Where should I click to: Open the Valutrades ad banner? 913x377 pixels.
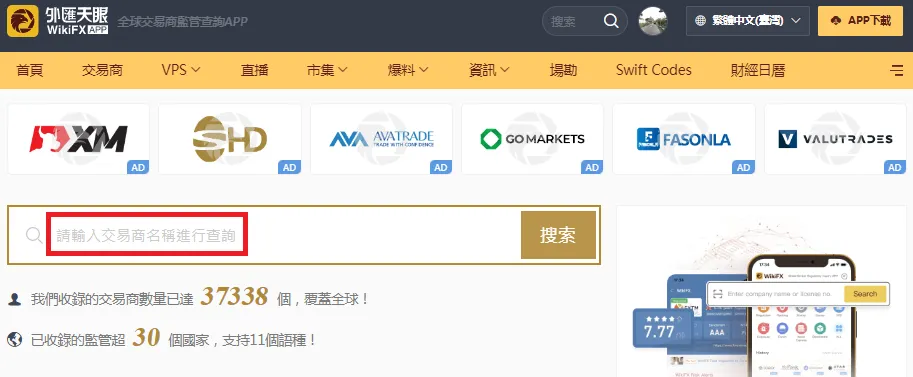835,139
